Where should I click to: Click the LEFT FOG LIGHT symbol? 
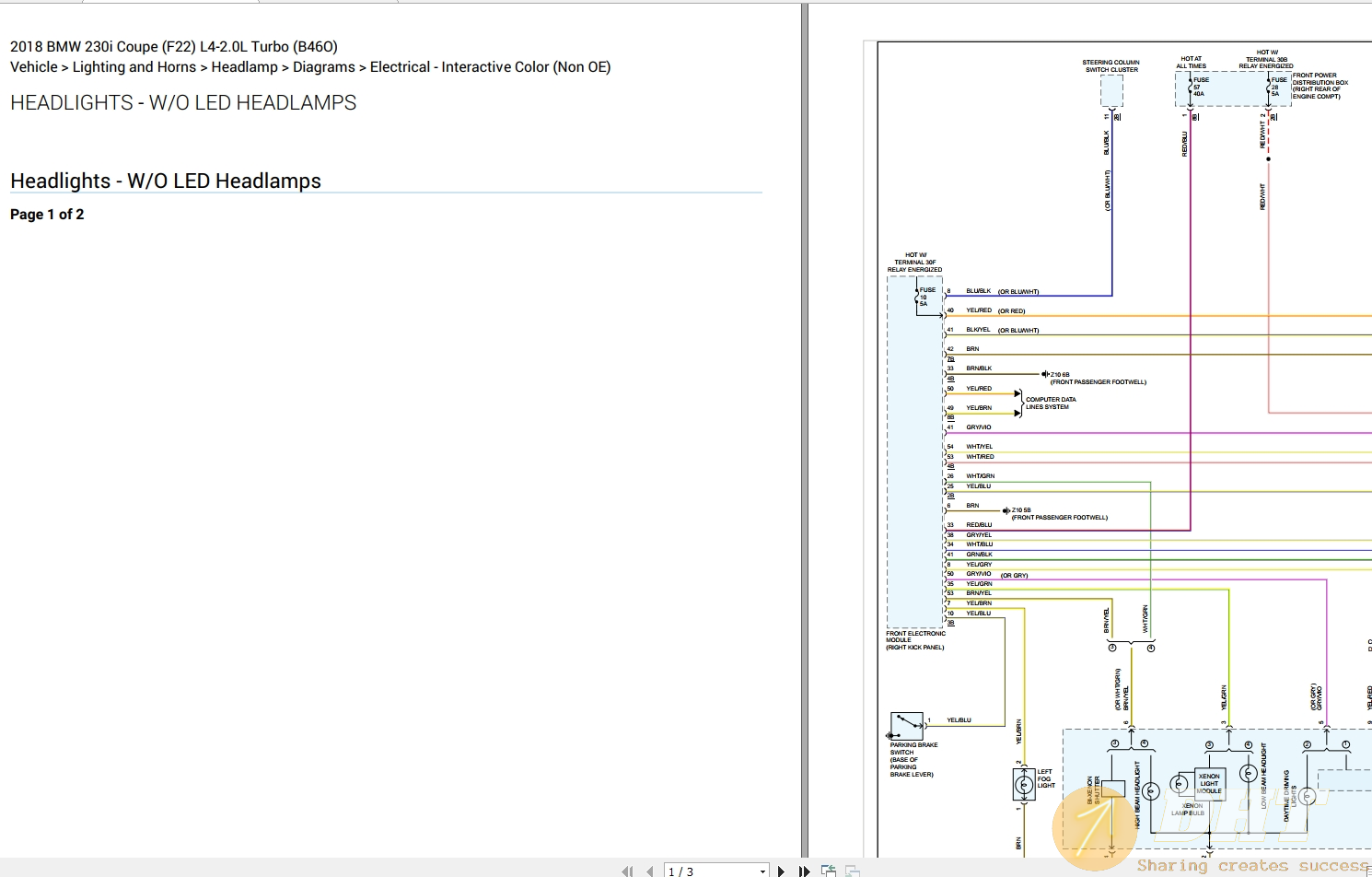(x=1024, y=785)
